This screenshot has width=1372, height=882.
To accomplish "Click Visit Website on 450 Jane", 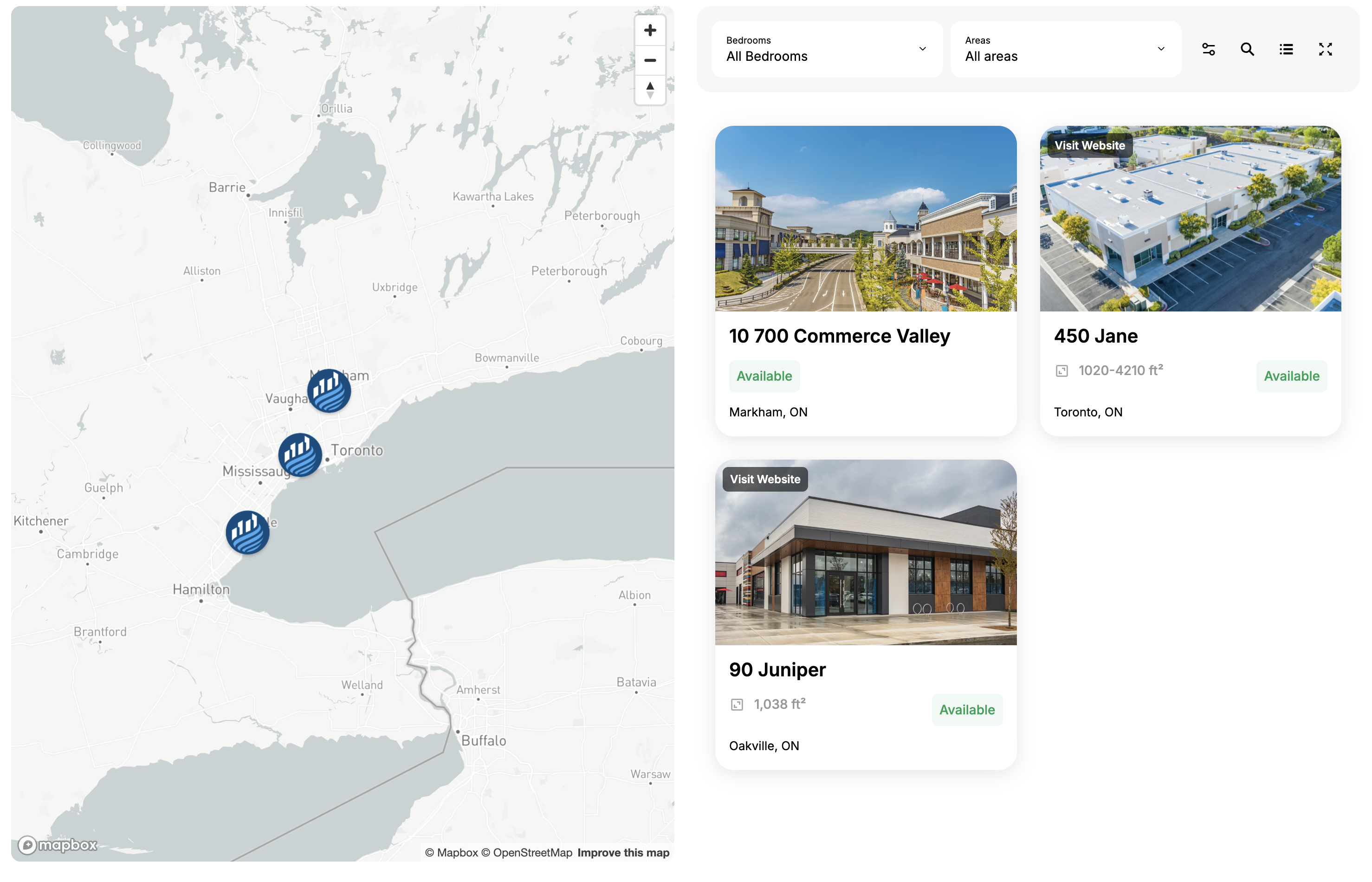I will (x=1090, y=145).
